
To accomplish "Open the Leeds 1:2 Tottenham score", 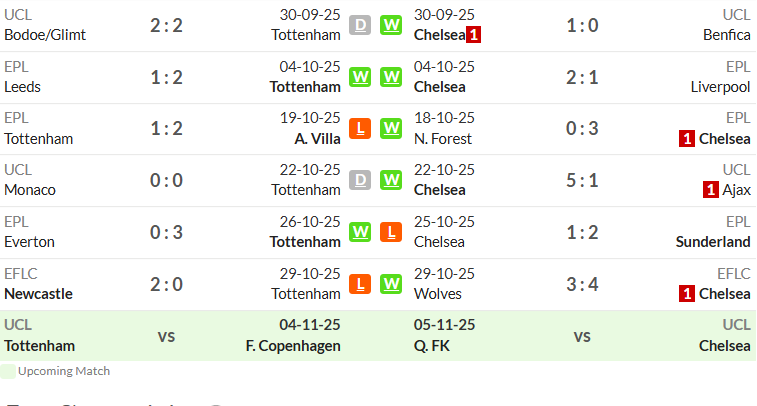I will 167,77.
